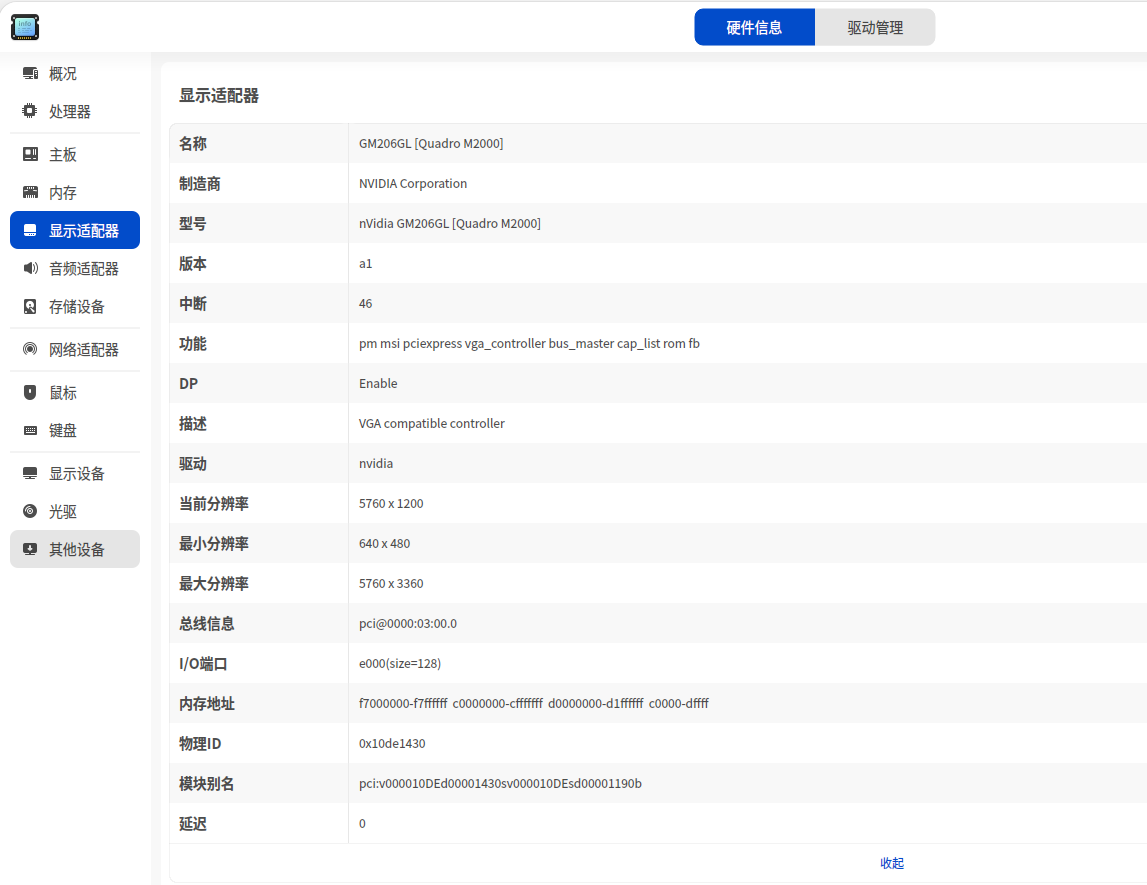
Task: Open 其他设备 in the sidebar
Action: click(75, 549)
